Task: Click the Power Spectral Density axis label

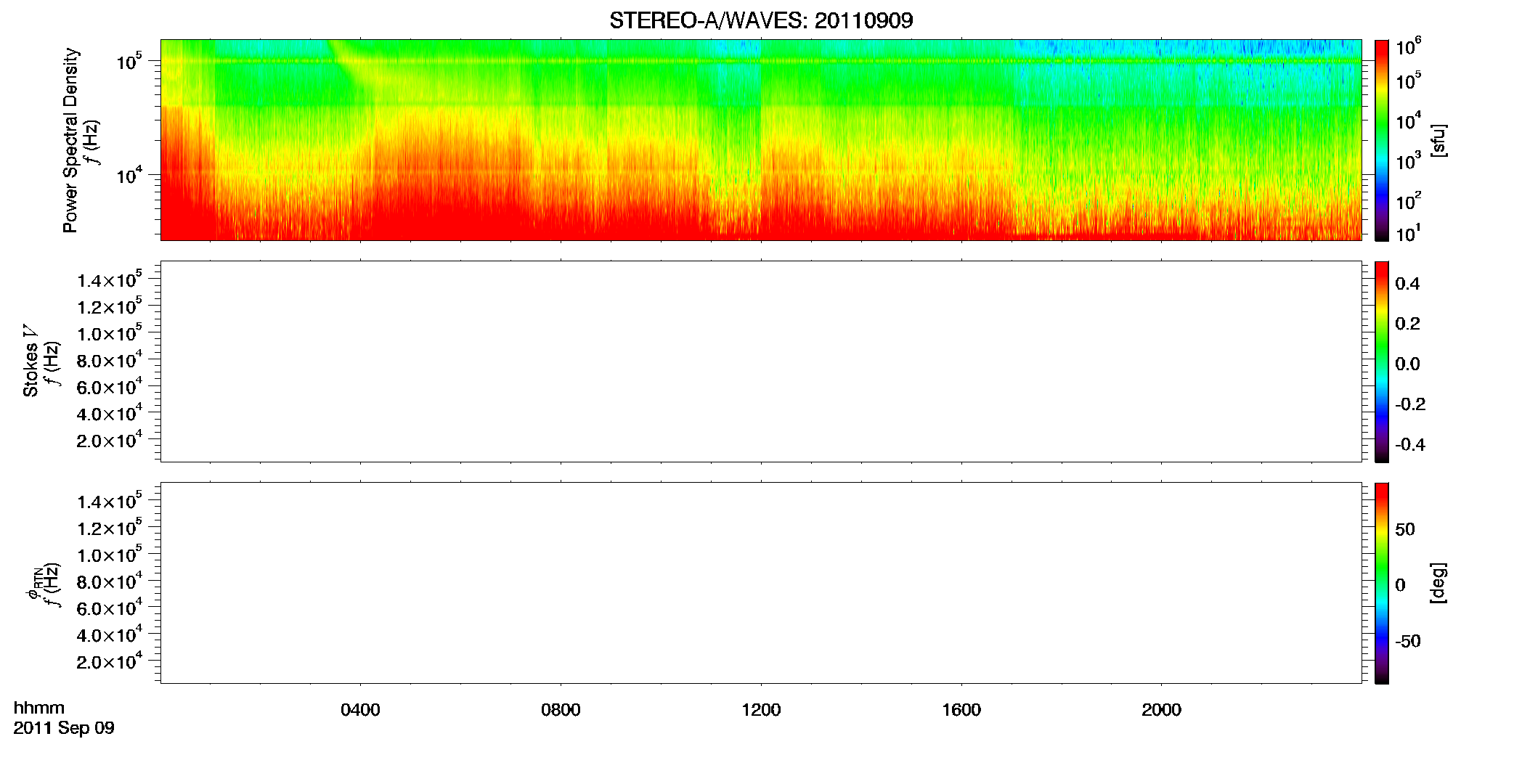Action: pos(70,140)
